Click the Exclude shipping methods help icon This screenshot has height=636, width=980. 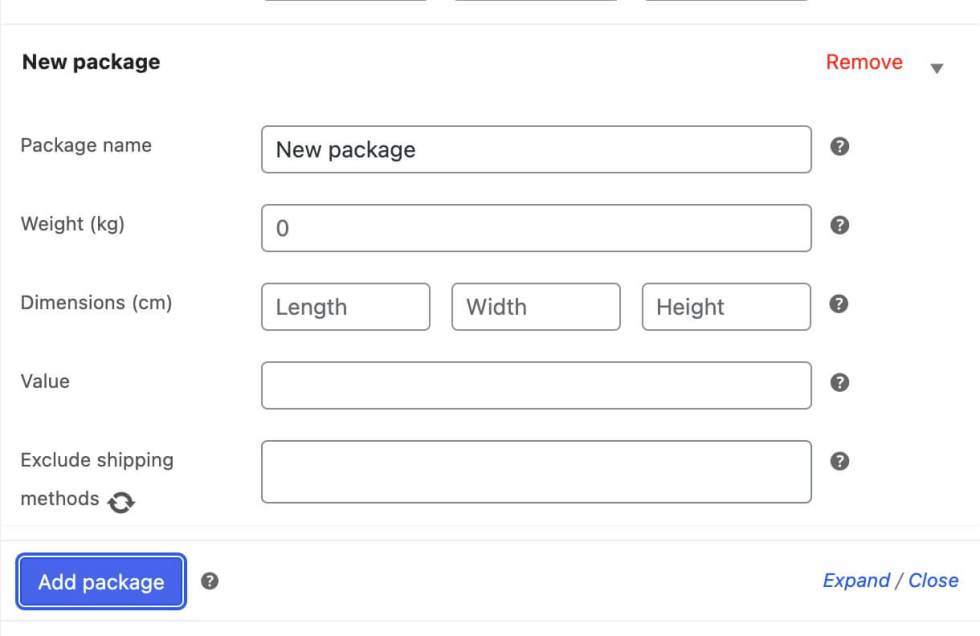click(x=840, y=461)
